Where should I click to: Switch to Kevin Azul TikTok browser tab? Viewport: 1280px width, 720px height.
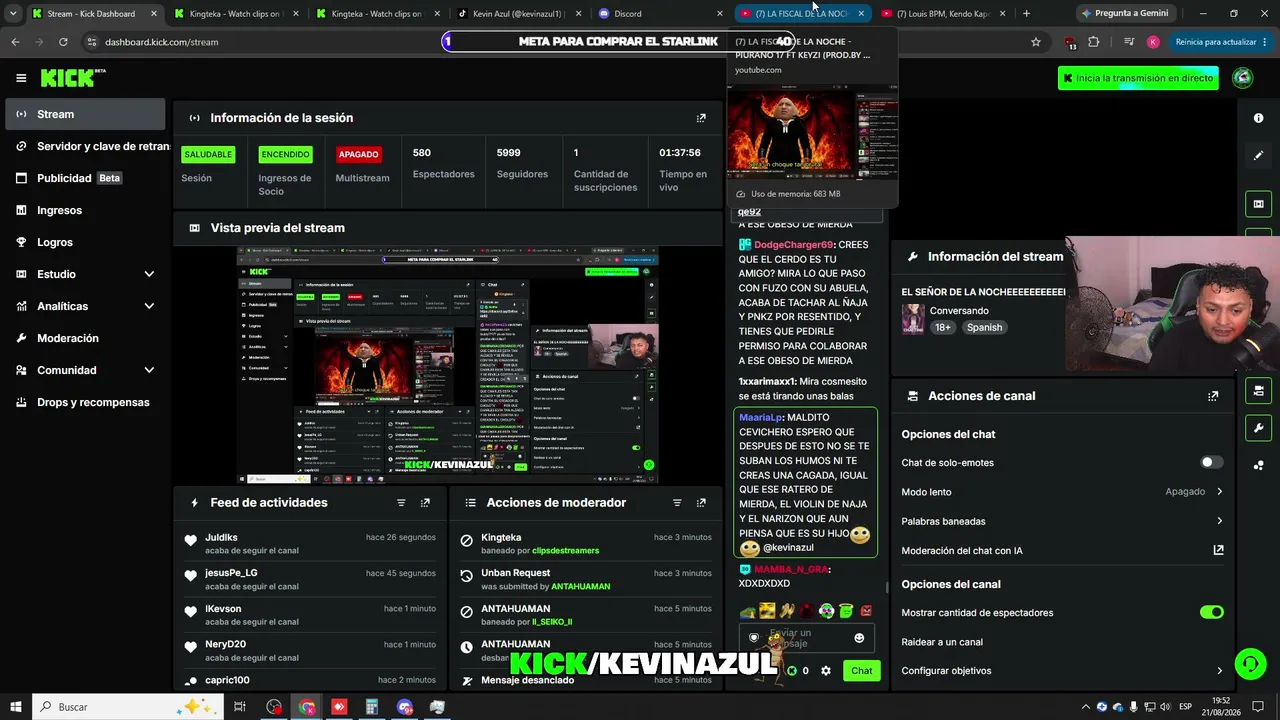click(518, 14)
